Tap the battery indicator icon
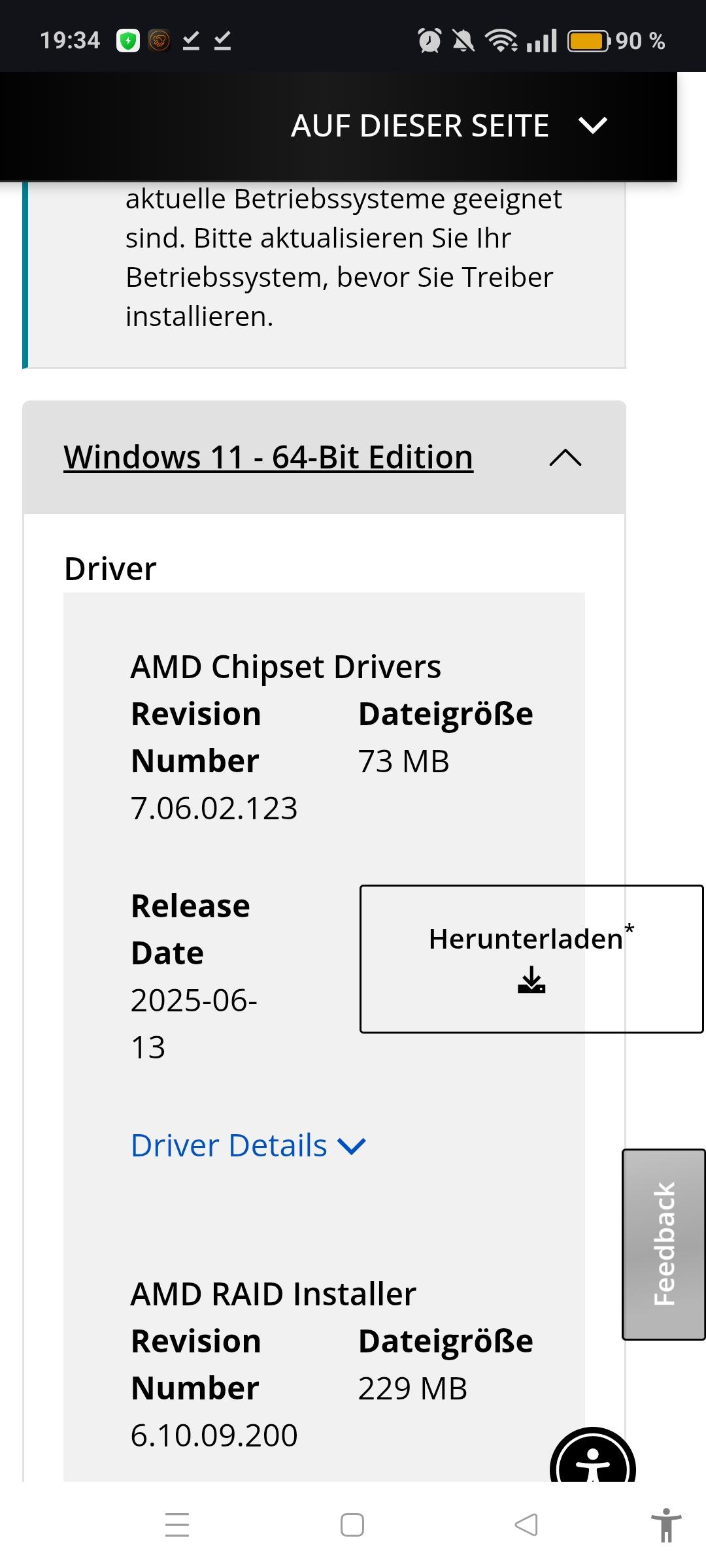The height and width of the screenshot is (1568, 706). tap(588, 41)
